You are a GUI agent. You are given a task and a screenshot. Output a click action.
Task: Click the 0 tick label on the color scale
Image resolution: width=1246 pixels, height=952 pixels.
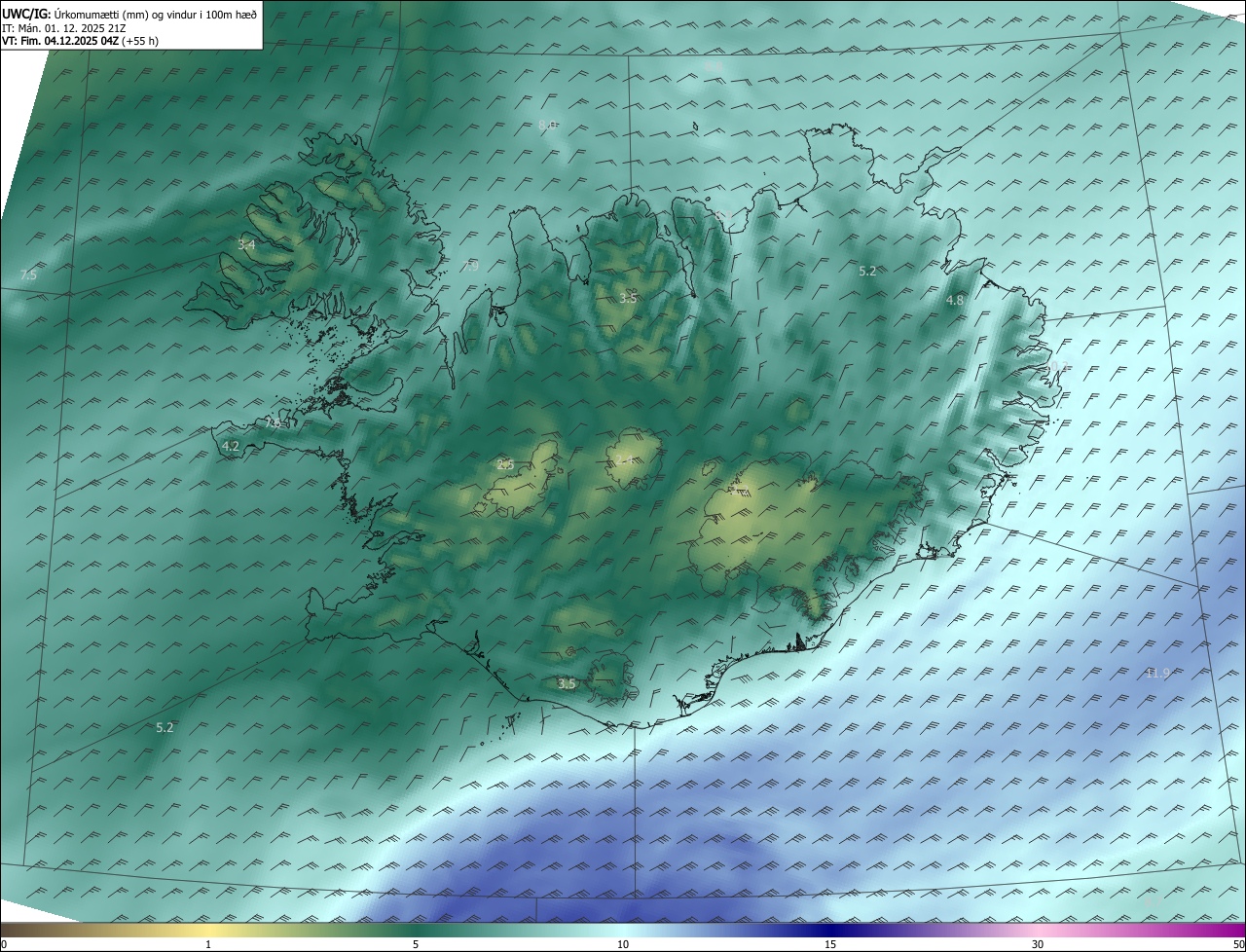[4, 944]
